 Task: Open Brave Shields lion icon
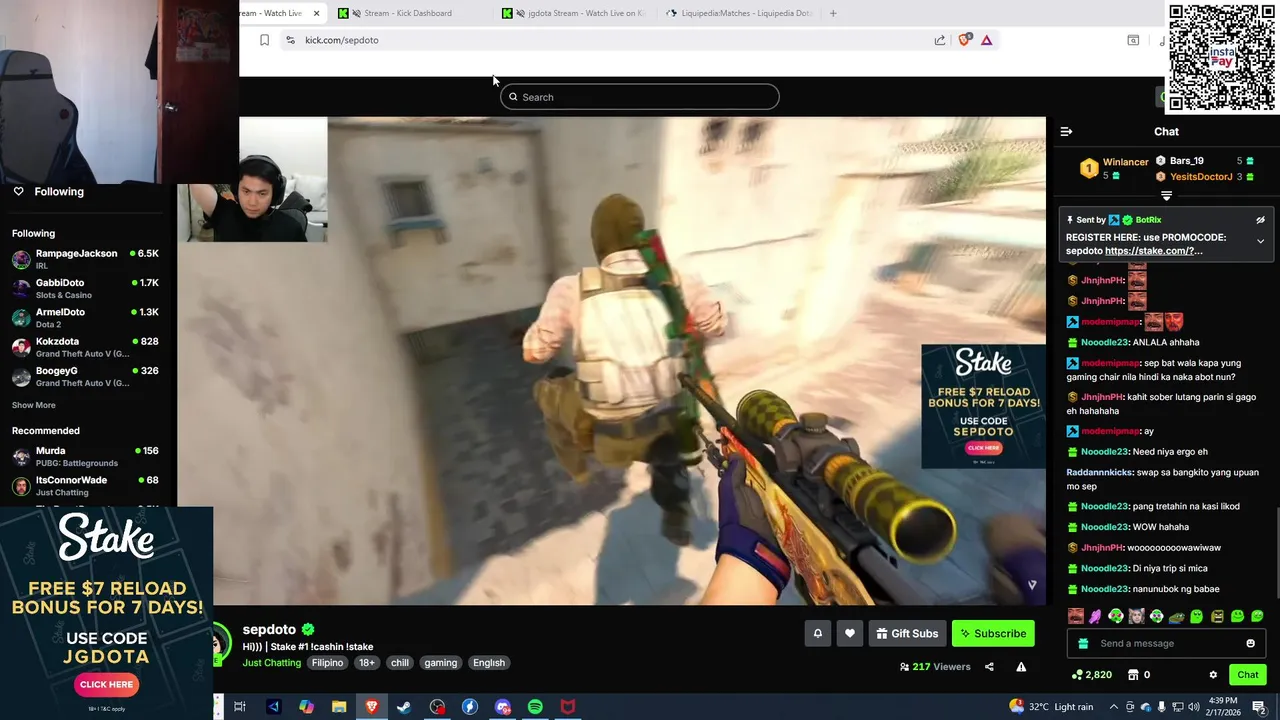pos(965,40)
